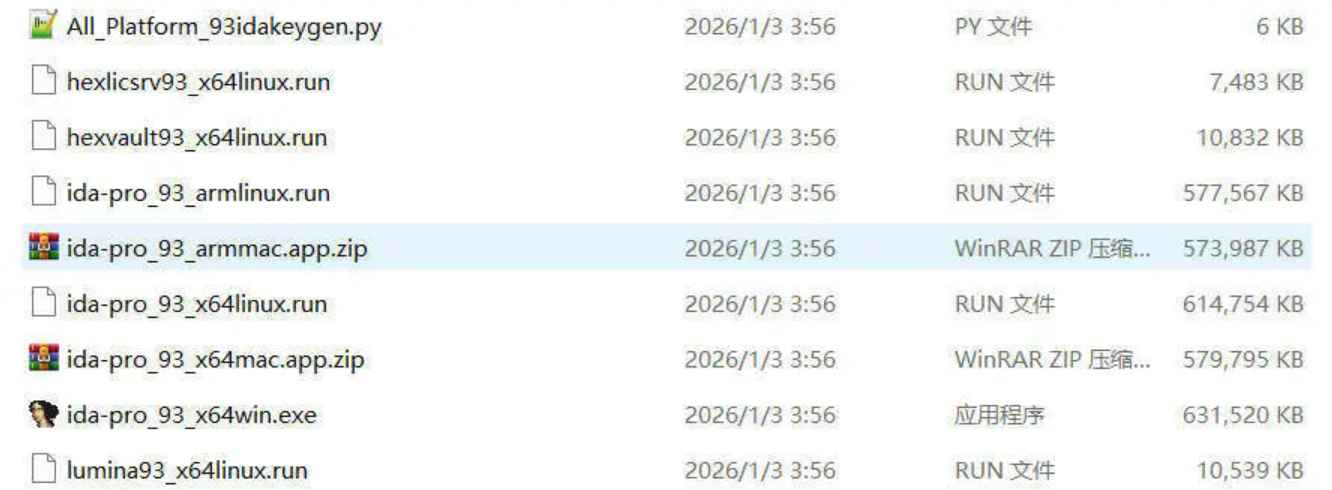Viewport: 1332px width, 490px height.
Task: Click the blank file icon for hexlicsrv93_x64linux.run
Action: pyautogui.click(x=42, y=81)
